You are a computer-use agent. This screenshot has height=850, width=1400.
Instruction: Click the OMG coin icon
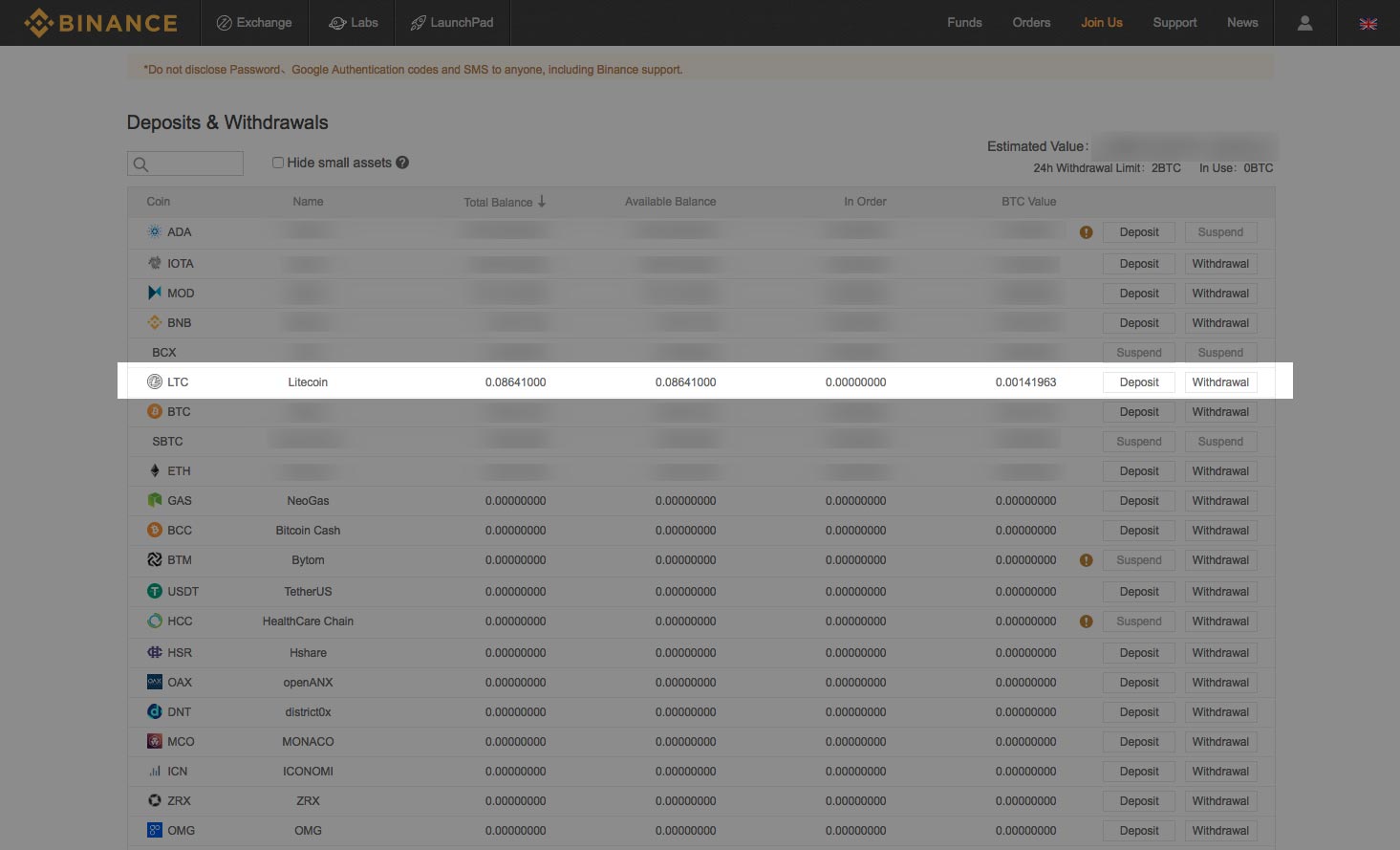pos(155,830)
